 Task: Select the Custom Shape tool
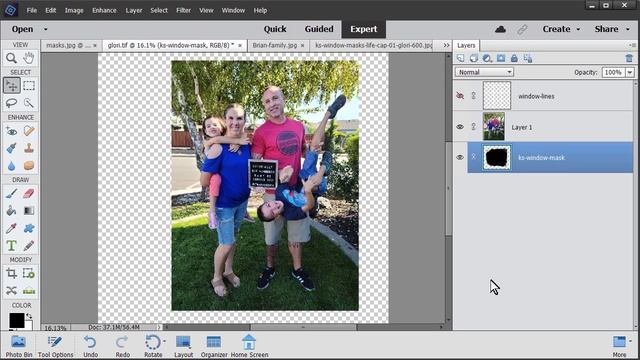point(29,228)
